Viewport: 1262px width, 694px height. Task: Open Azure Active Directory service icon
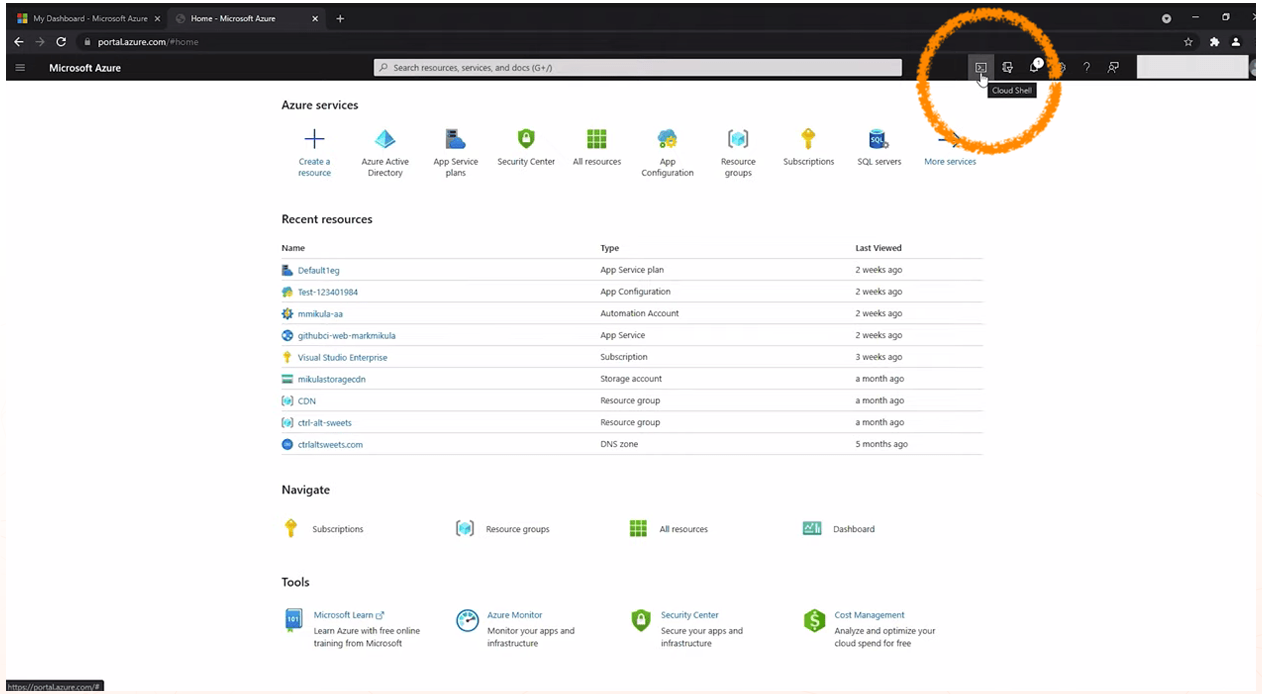click(x=385, y=138)
